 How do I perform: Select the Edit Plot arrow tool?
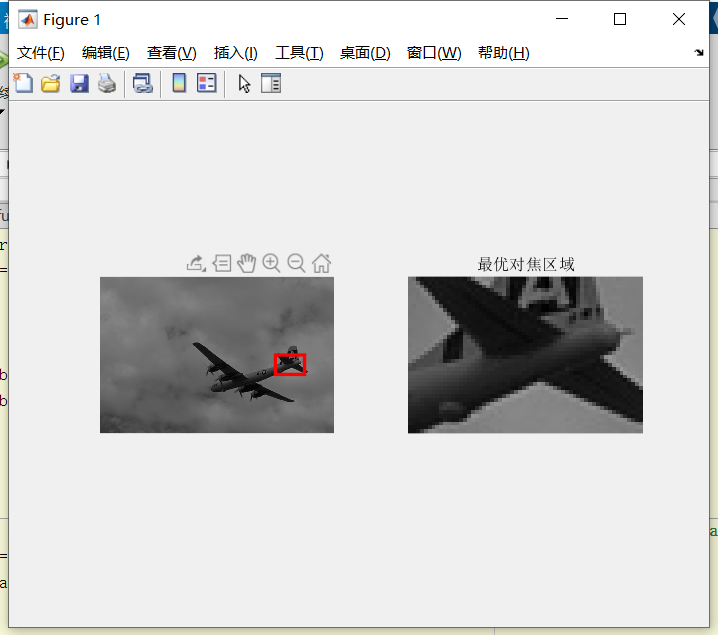244,84
